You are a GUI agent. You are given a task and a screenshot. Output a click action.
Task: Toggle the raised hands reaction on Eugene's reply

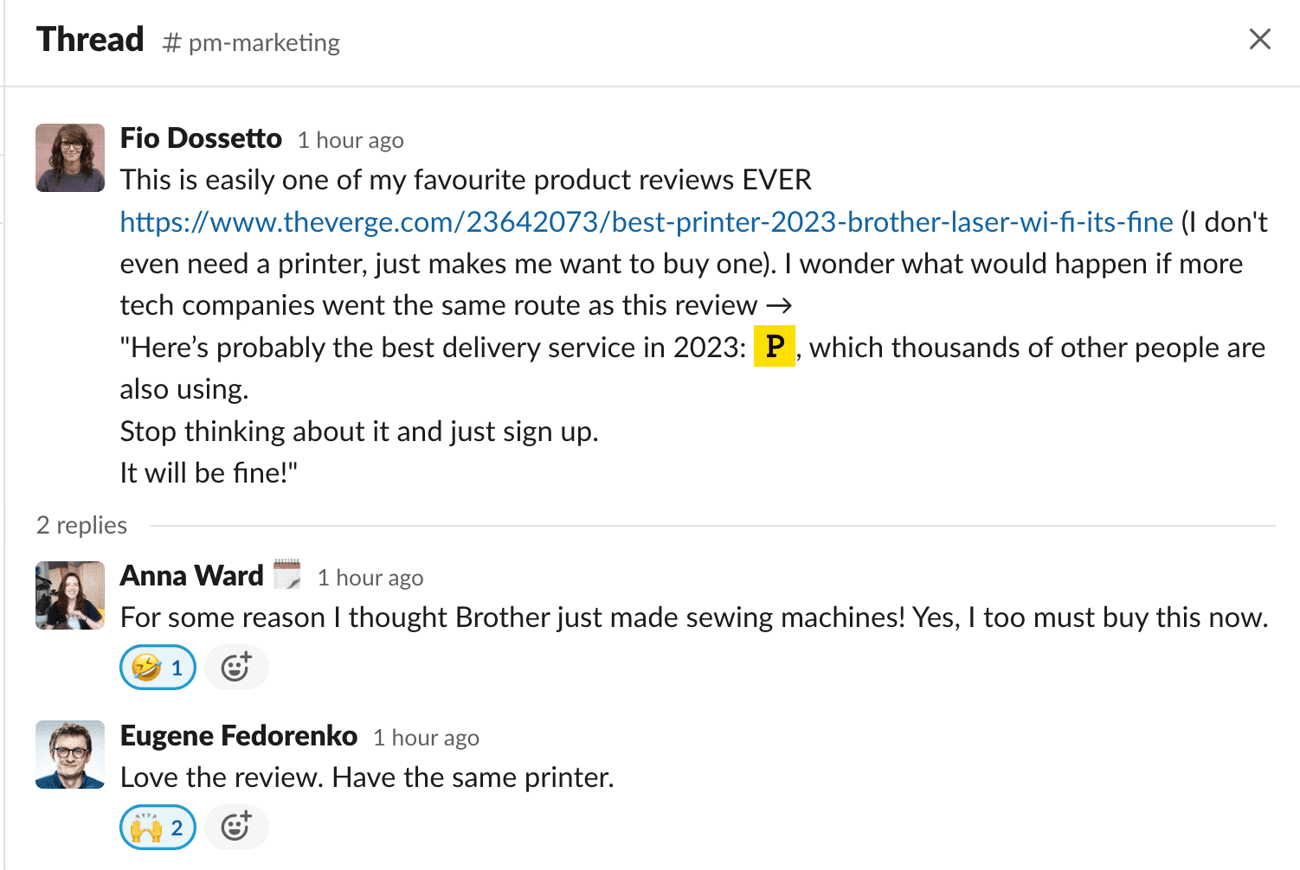[158, 827]
